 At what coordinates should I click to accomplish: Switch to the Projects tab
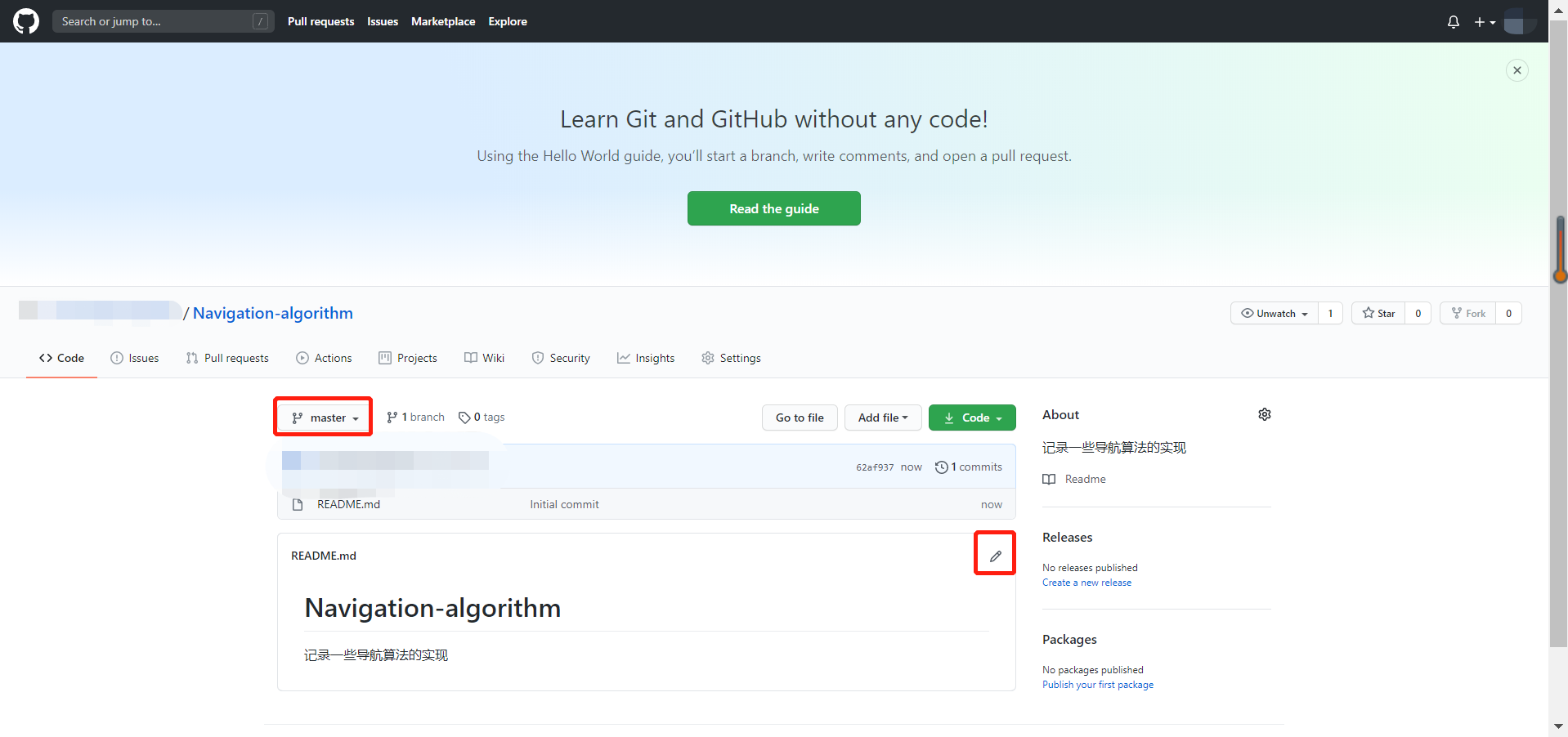click(408, 358)
